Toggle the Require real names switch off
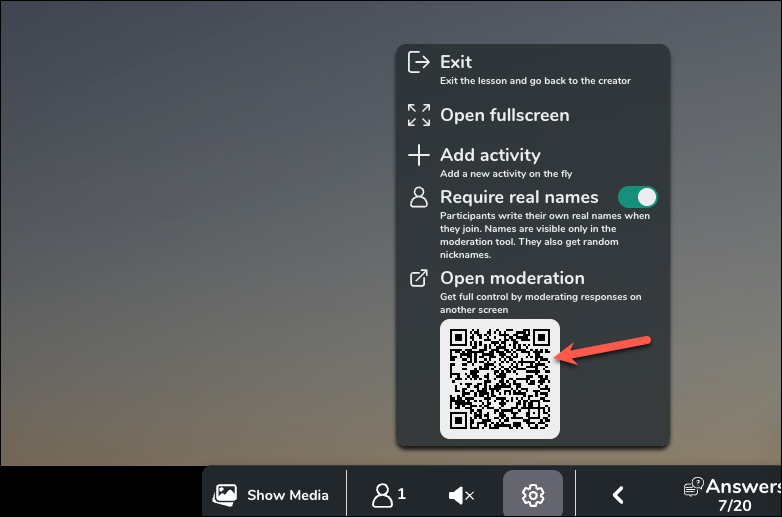The image size is (782, 517). click(x=637, y=197)
